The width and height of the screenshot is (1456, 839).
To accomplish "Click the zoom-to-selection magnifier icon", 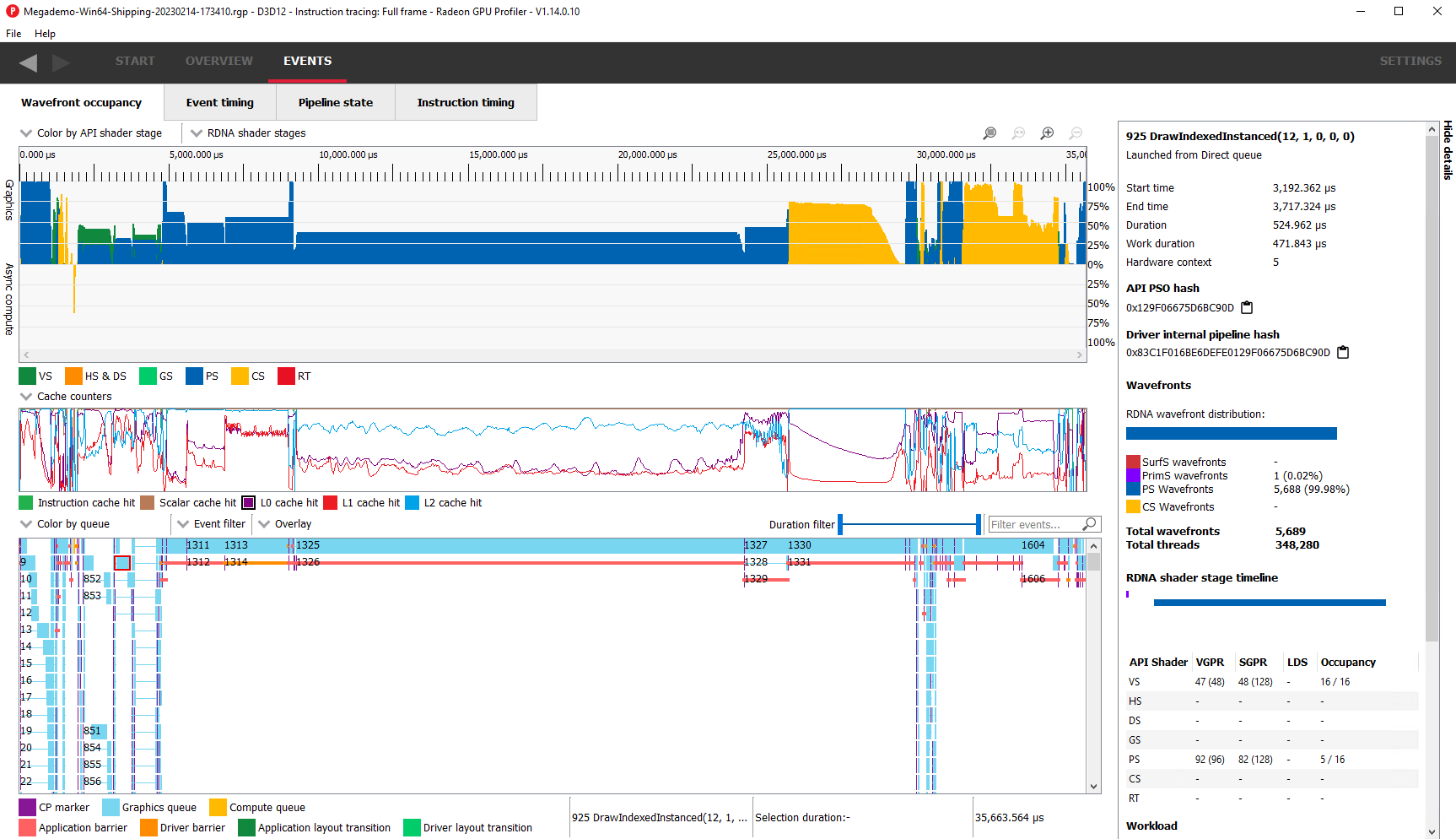I will point(990,133).
